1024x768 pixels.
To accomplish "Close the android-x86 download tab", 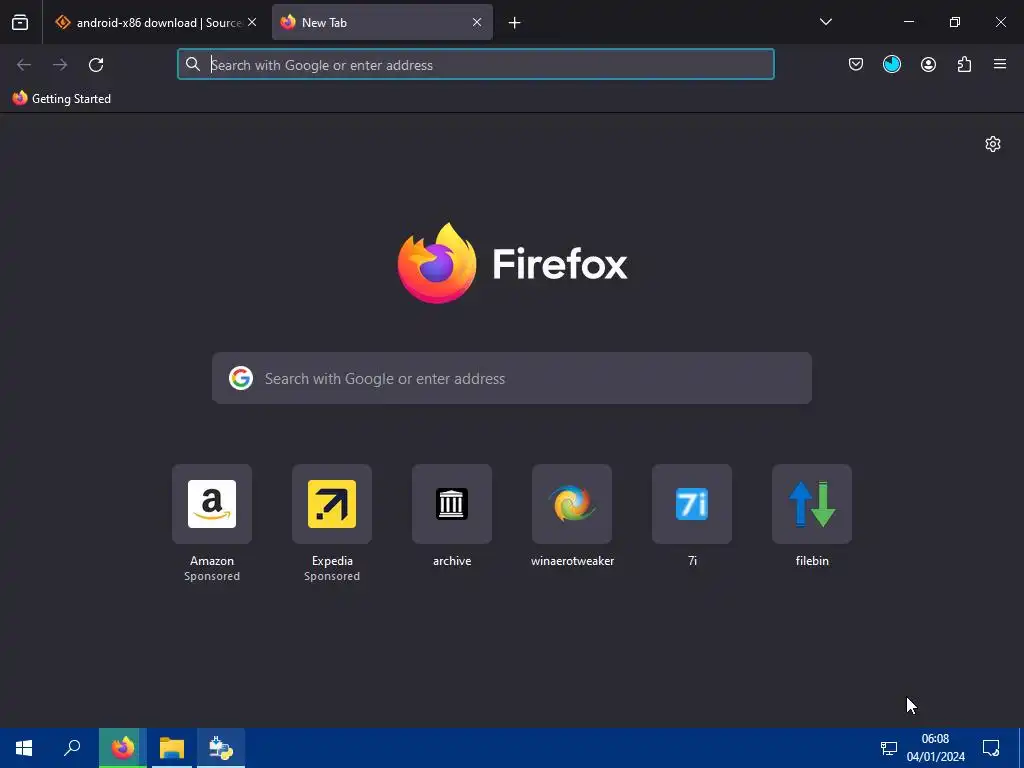I will click(252, 23).
